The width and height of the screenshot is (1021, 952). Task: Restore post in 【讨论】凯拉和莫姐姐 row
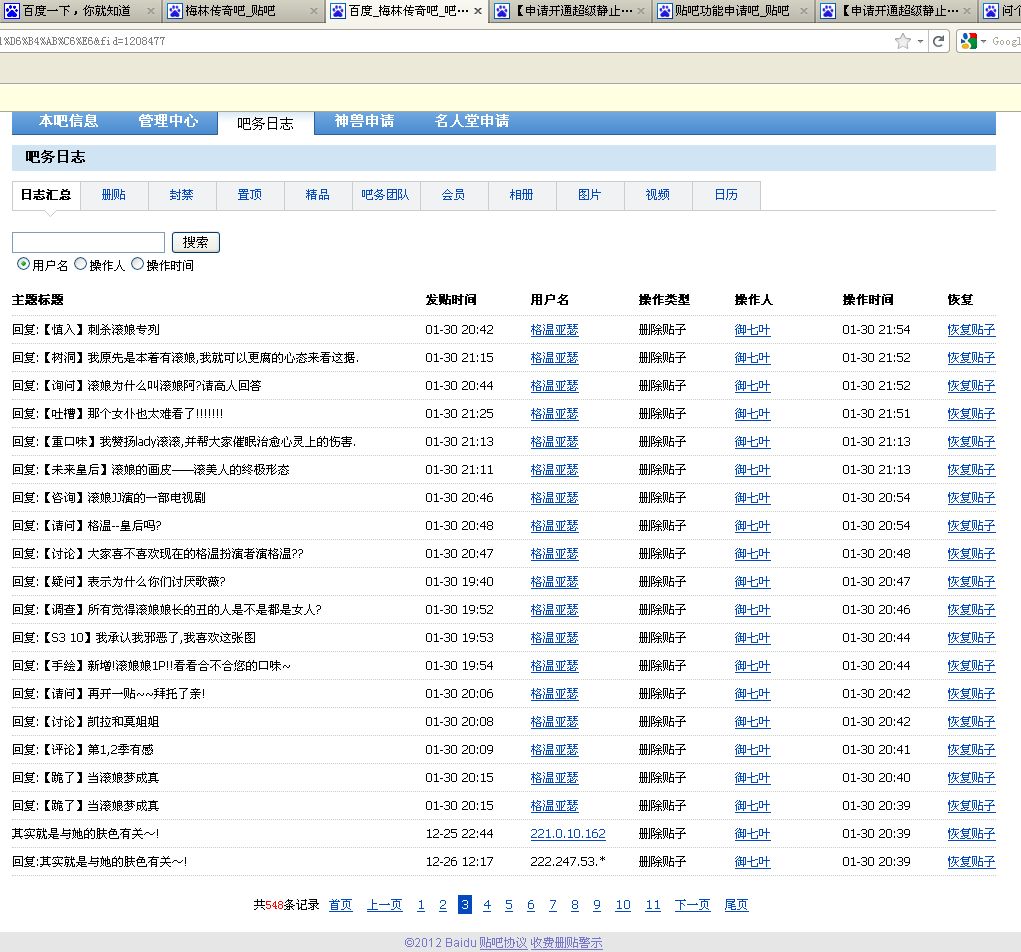(x=971, y=722)
